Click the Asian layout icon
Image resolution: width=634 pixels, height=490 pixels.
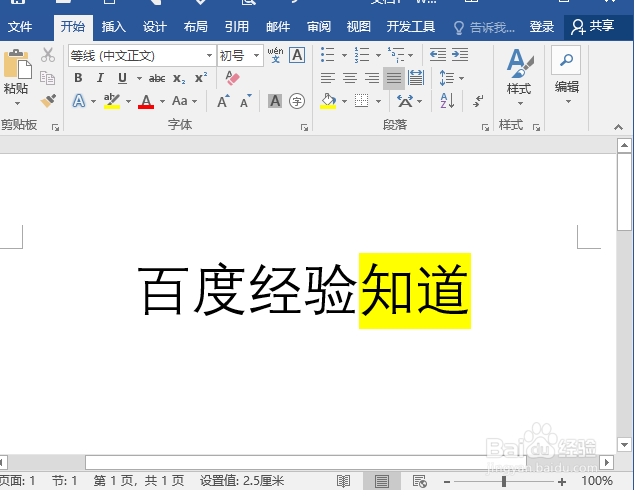[405, 101]
